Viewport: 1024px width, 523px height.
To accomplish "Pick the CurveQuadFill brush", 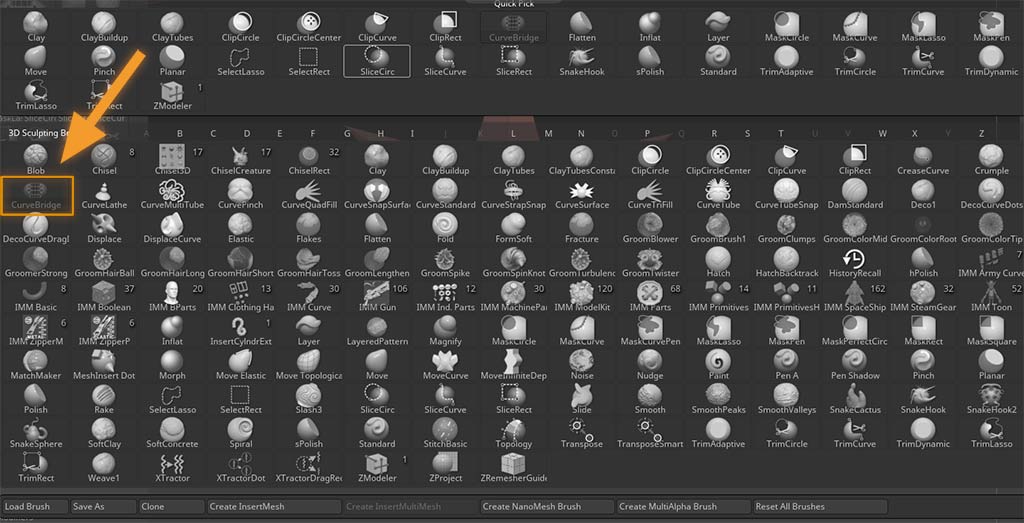I will tap(309, 194).
